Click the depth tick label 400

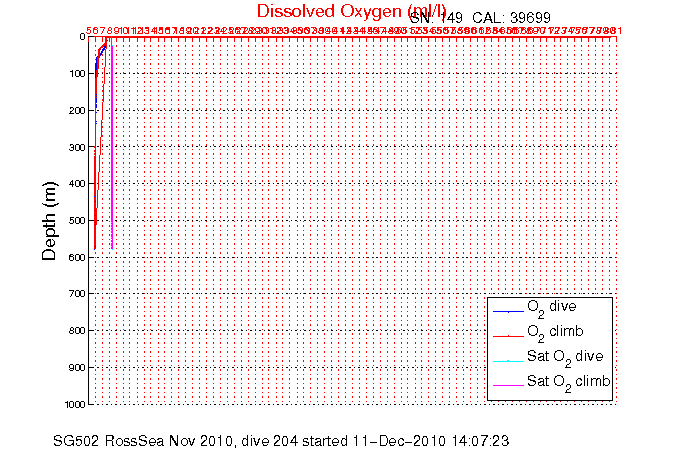[x=77, y=184]
